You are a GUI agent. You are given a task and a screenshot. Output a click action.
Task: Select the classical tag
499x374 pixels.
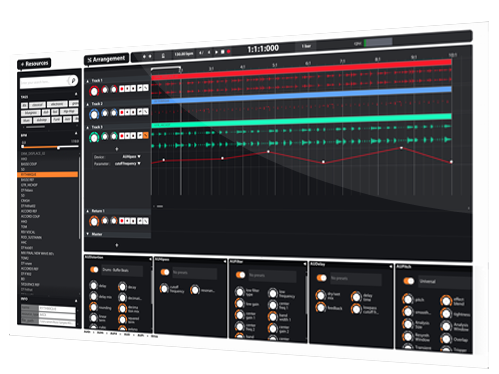coord(37,105)
